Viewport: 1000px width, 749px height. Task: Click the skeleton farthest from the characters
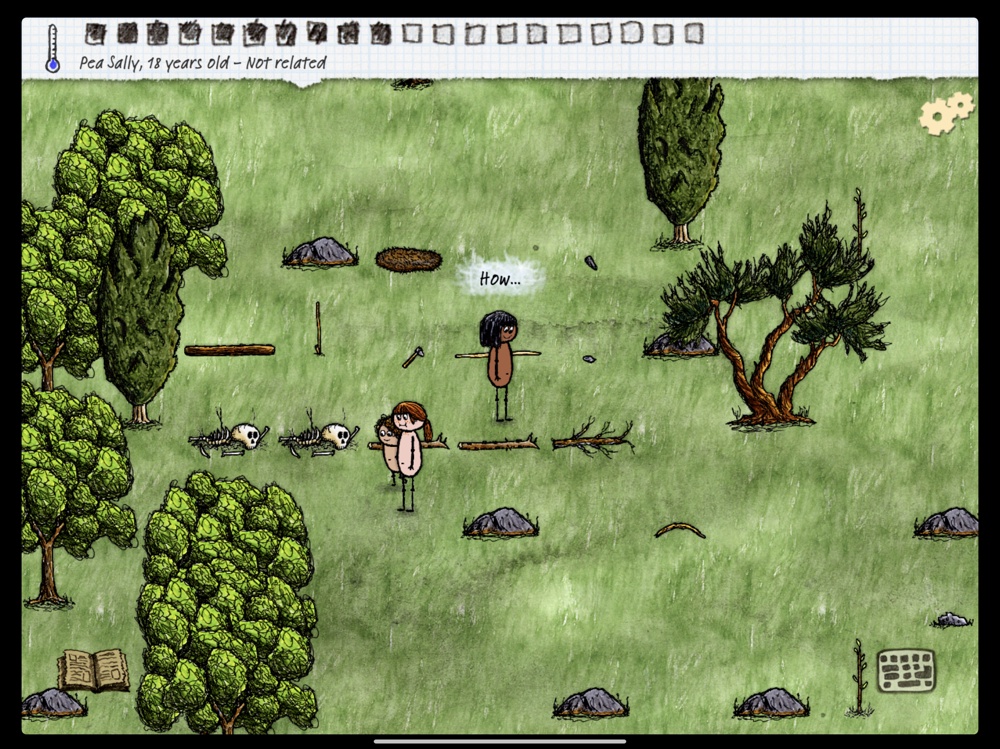coord(228,438)
